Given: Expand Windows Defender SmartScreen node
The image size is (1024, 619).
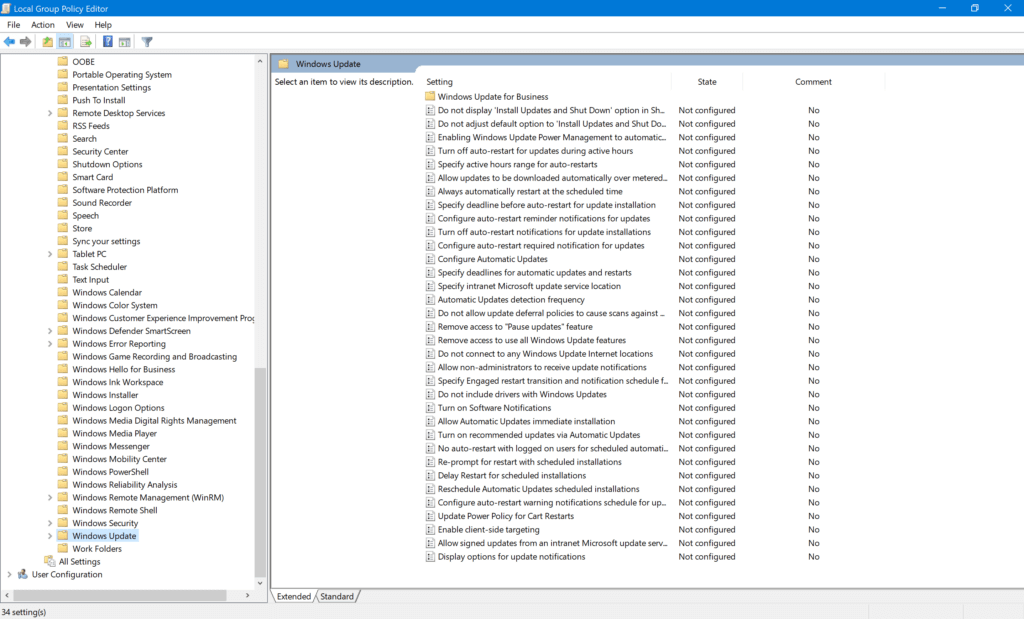Looking at the screenshot, I should 50,331.
